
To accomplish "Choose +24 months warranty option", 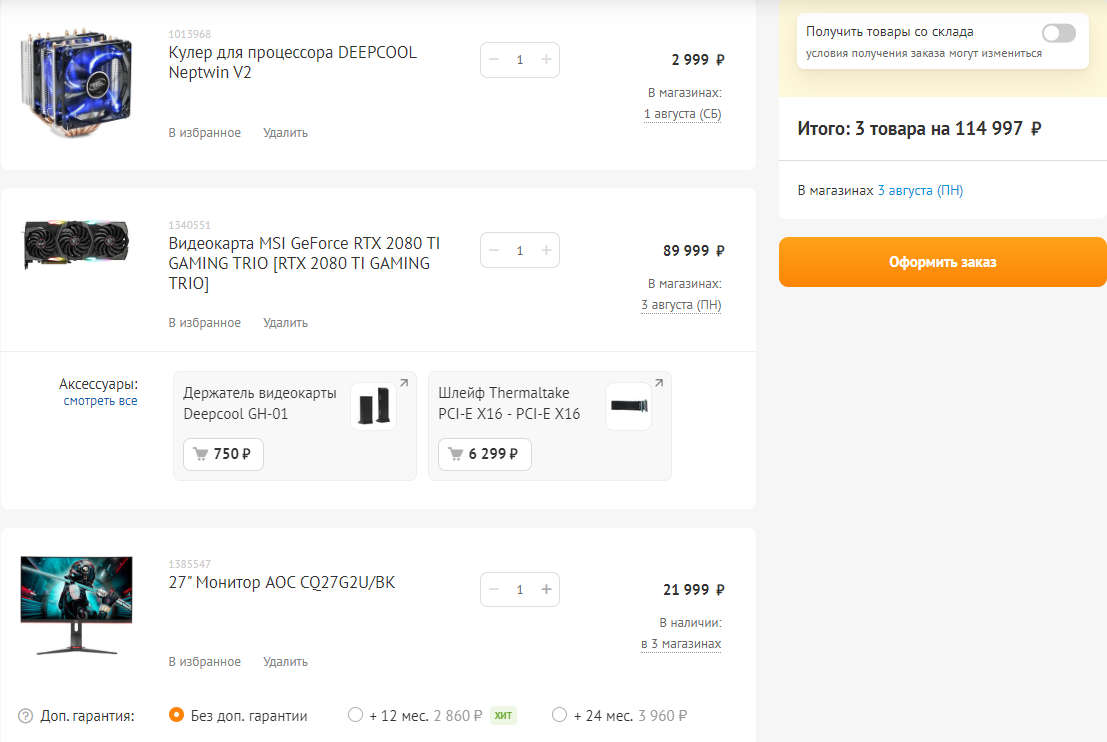I will [x=559, y=715].
